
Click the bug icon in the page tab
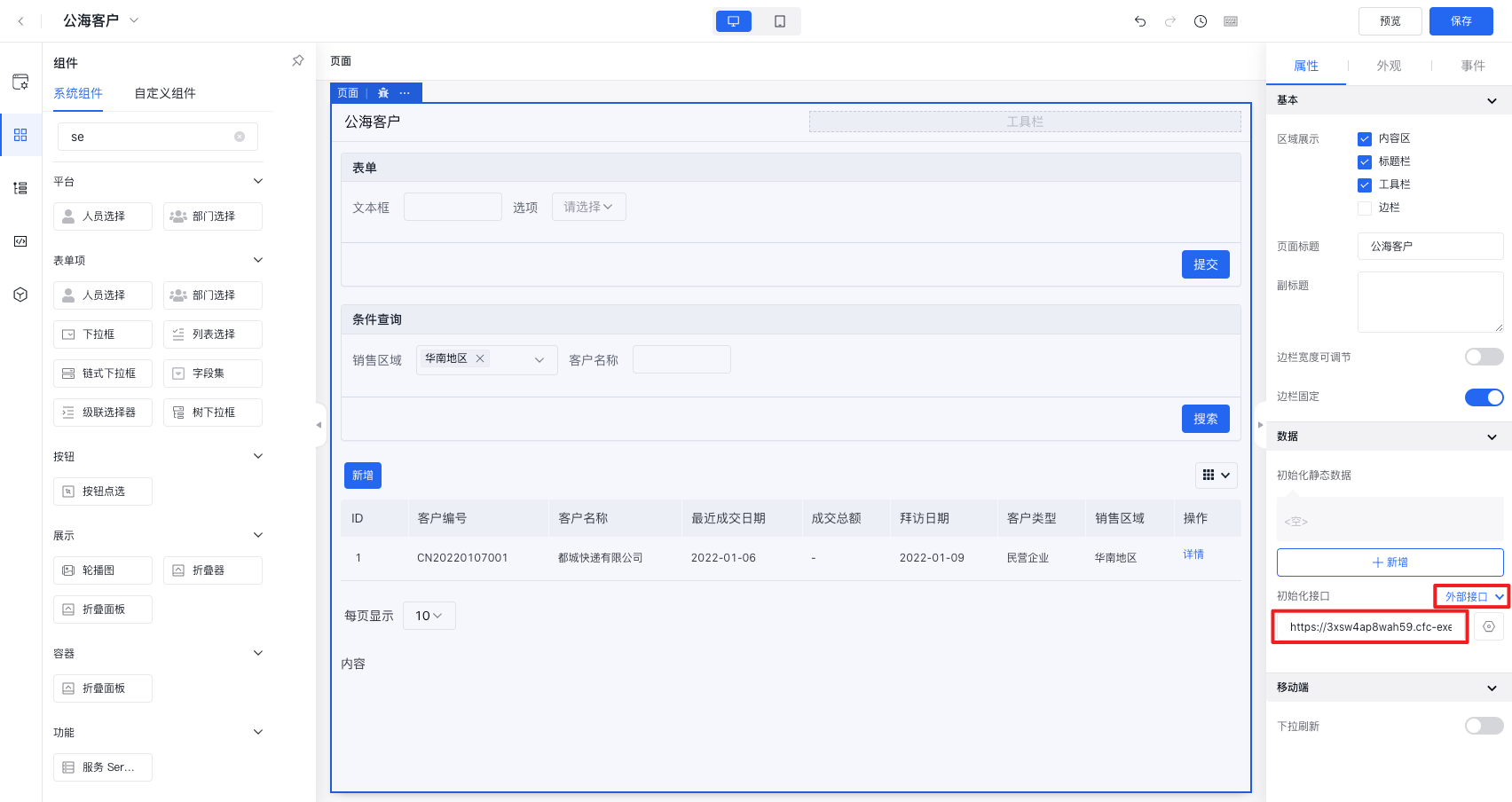coord(383,93)
